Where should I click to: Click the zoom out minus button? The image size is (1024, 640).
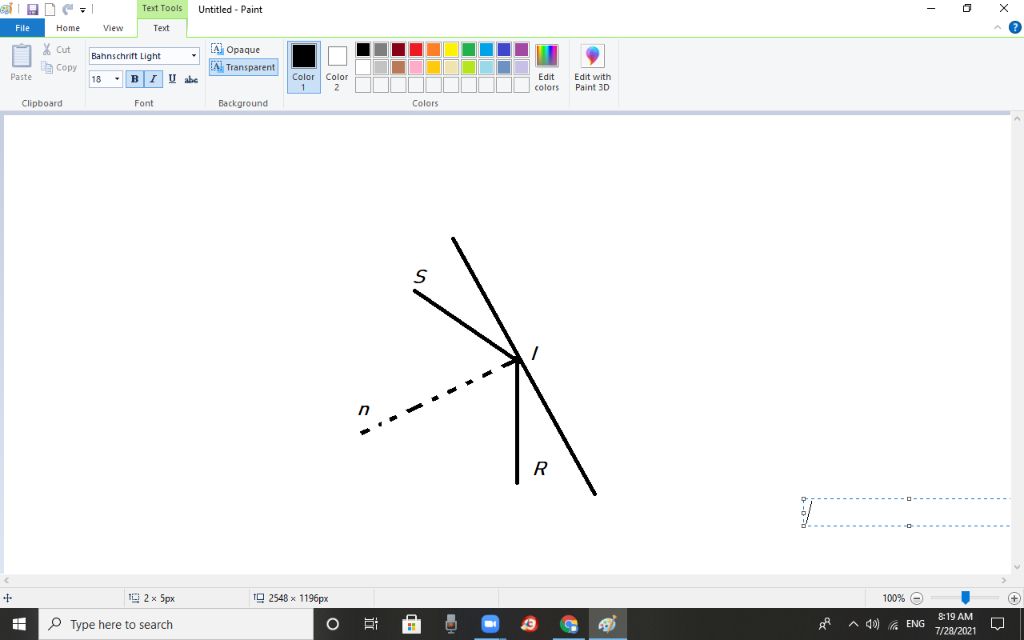click(917, 598)
